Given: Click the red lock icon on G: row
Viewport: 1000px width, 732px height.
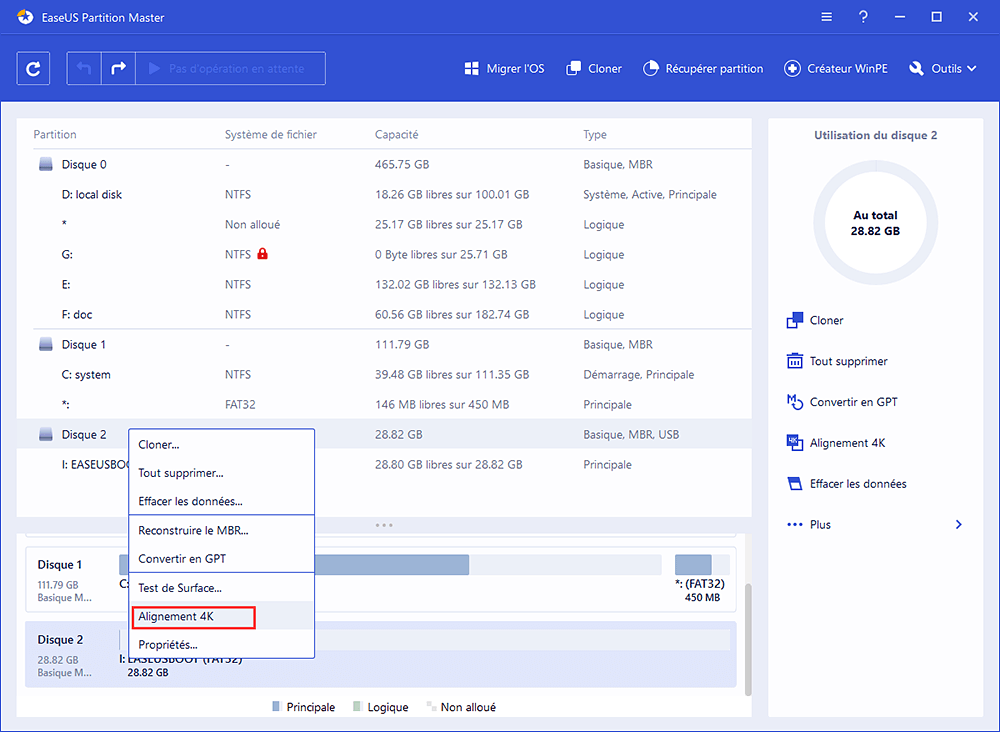Looking at the screenshot, I should (262, 254).
